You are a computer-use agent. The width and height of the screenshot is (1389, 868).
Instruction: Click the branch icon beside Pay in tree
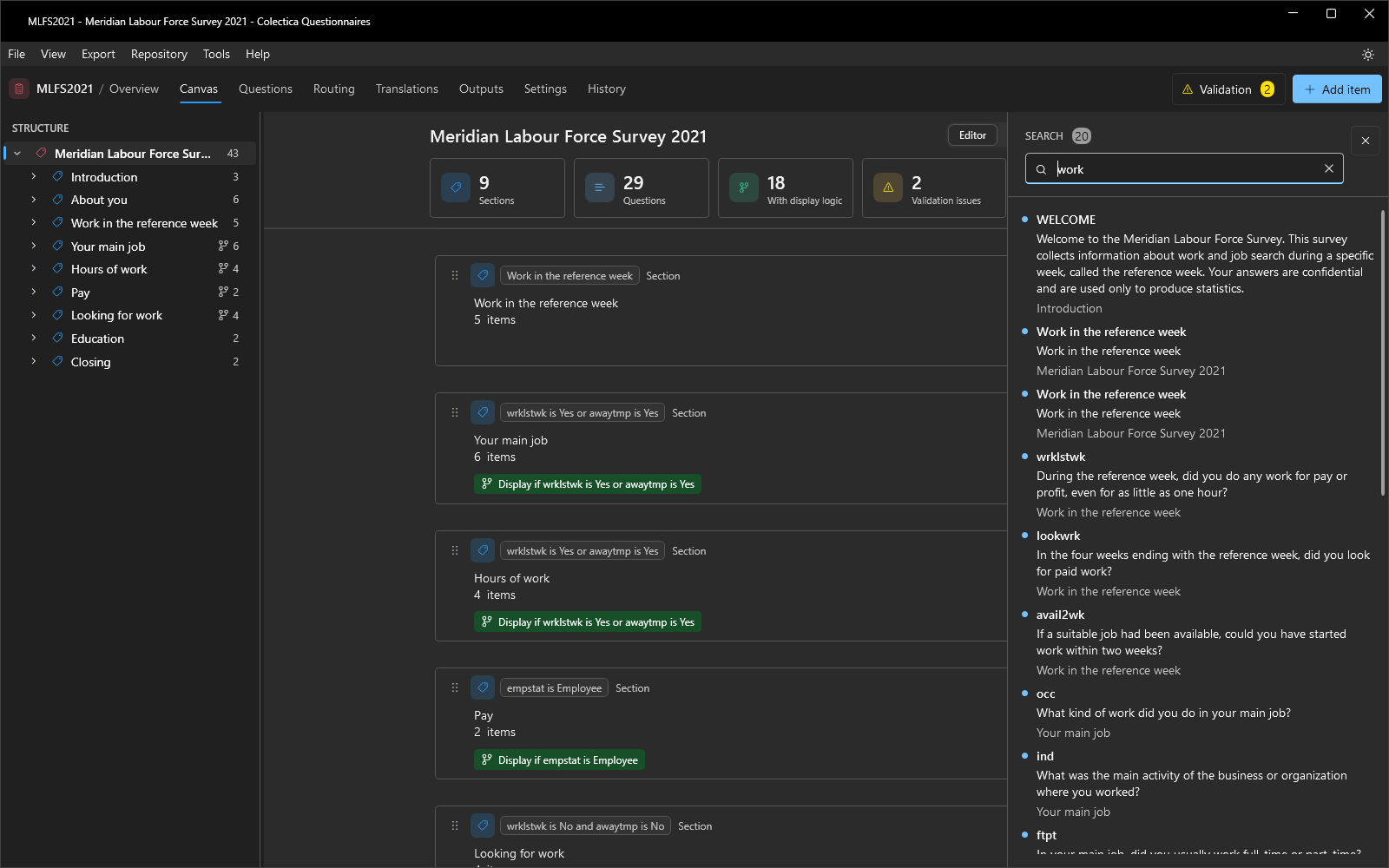223,292
